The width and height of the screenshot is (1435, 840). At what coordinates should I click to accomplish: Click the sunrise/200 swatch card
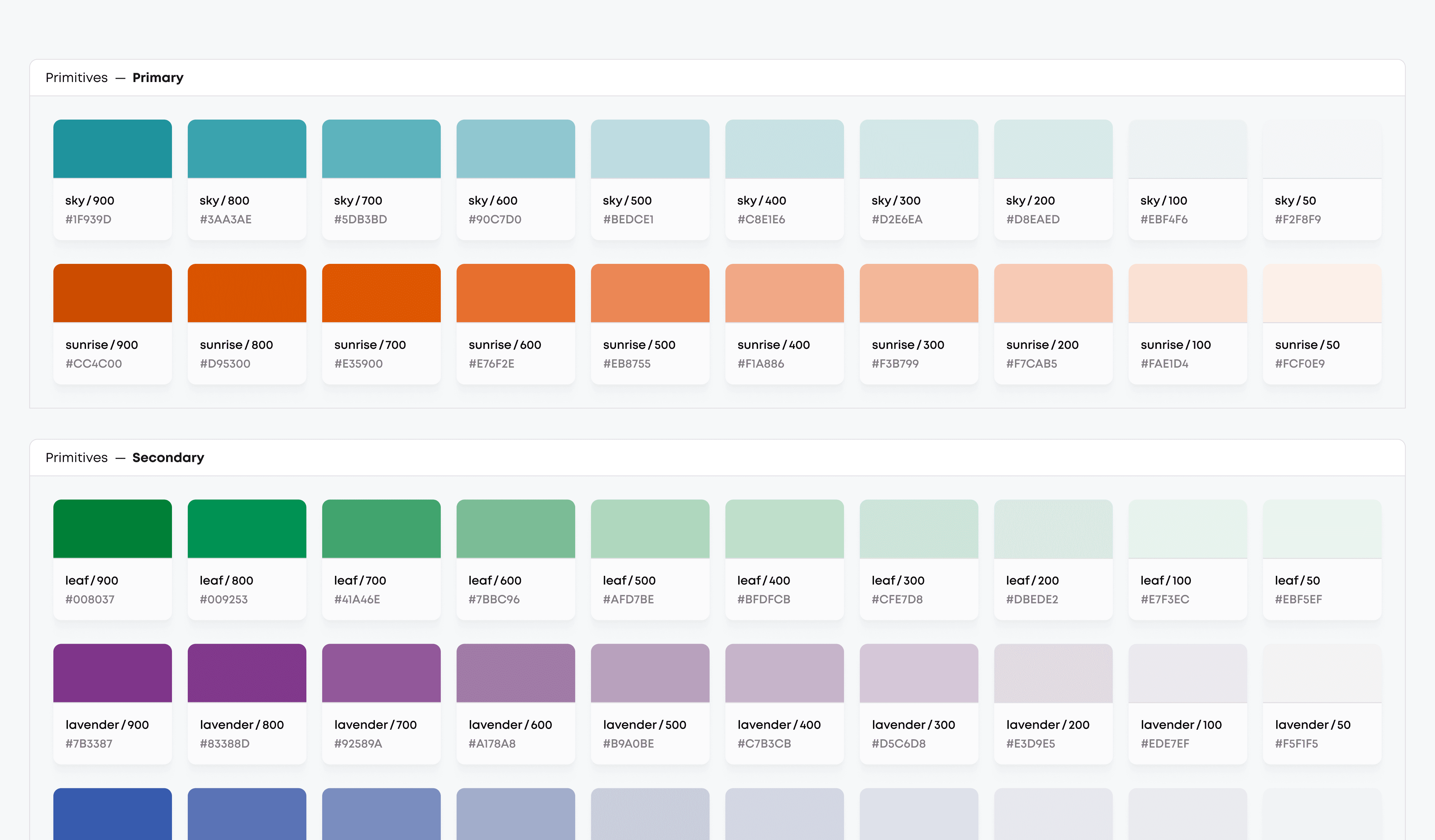pyautogui.click(x=1053, y=323)
